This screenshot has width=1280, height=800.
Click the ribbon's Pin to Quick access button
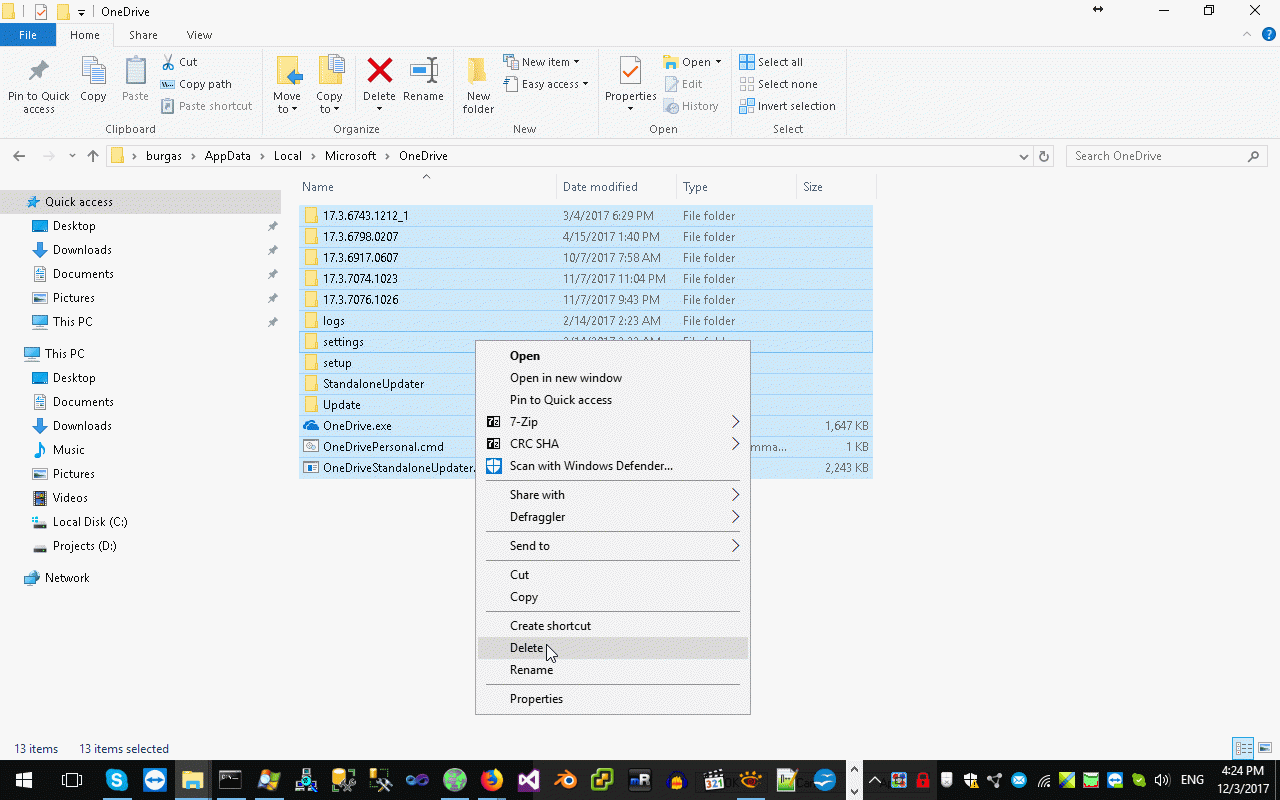[39, 85]
